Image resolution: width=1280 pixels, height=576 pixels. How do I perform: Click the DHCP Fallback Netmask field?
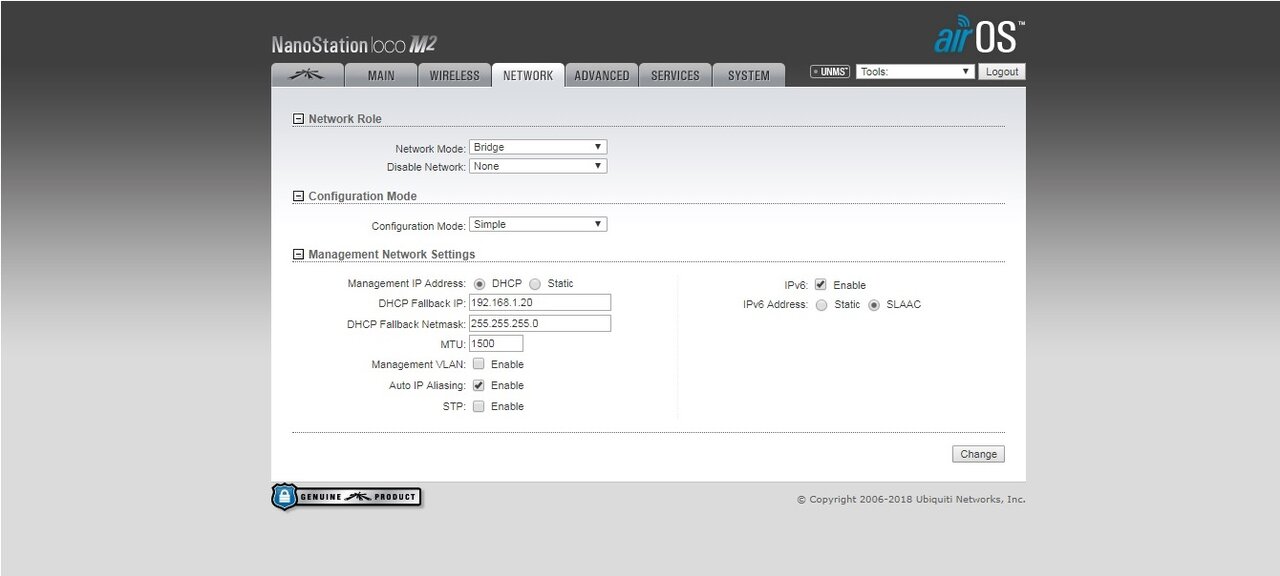pyautogui.click(x=540, y=323)
